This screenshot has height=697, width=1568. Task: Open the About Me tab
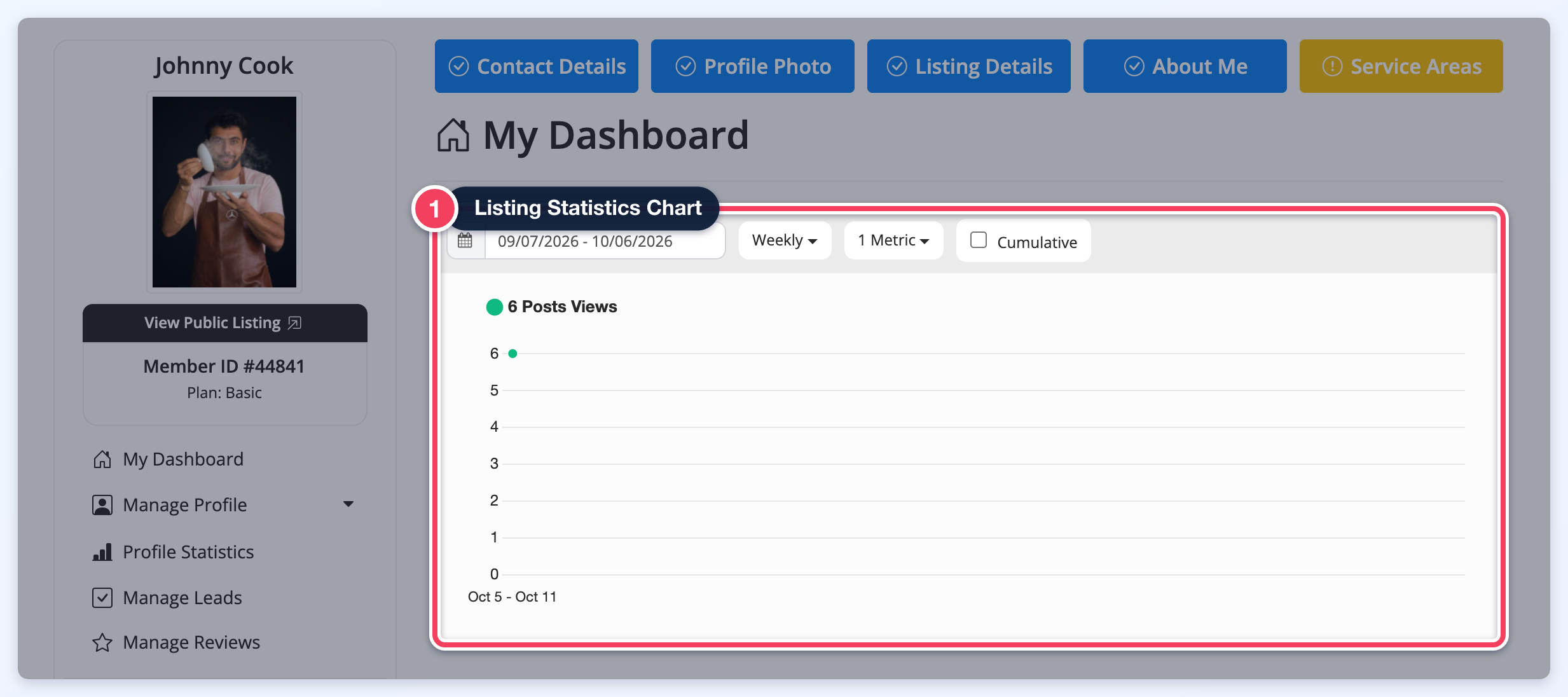[x=1185, y=66]
